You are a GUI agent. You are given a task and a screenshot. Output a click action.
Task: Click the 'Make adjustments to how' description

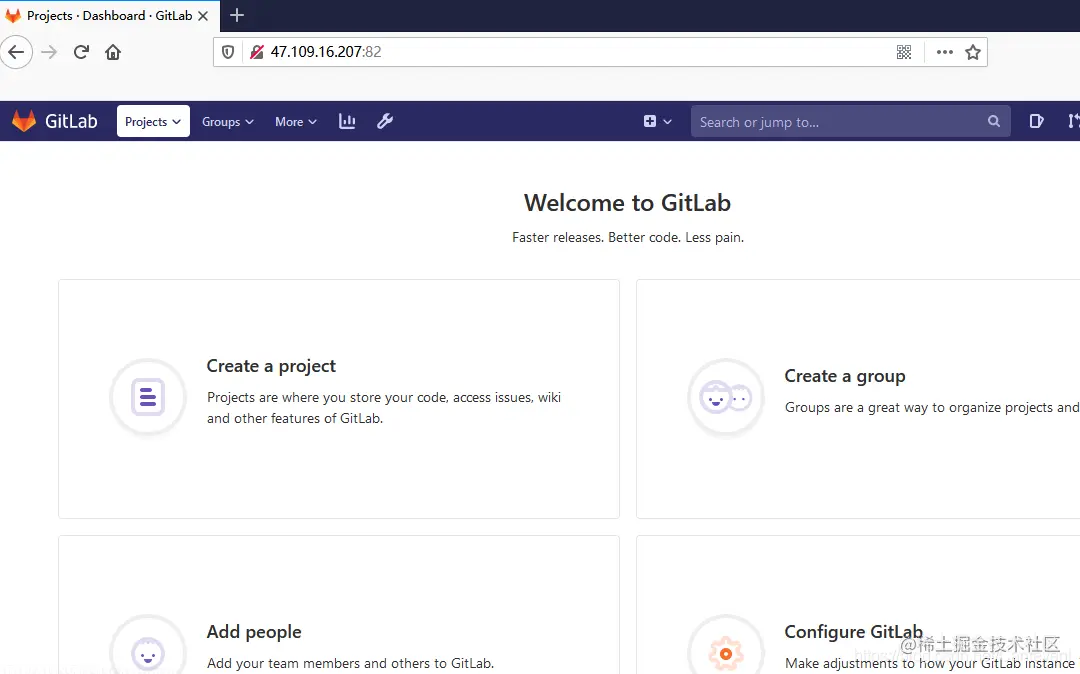932,664
